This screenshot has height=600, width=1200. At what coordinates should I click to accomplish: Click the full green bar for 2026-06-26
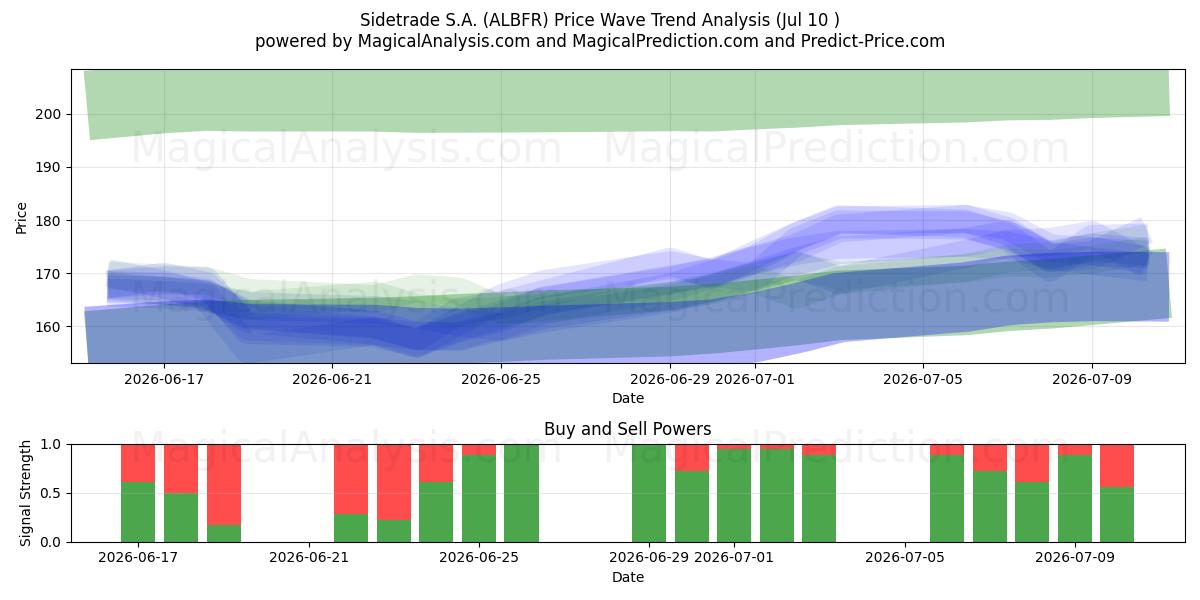(521, 493)
